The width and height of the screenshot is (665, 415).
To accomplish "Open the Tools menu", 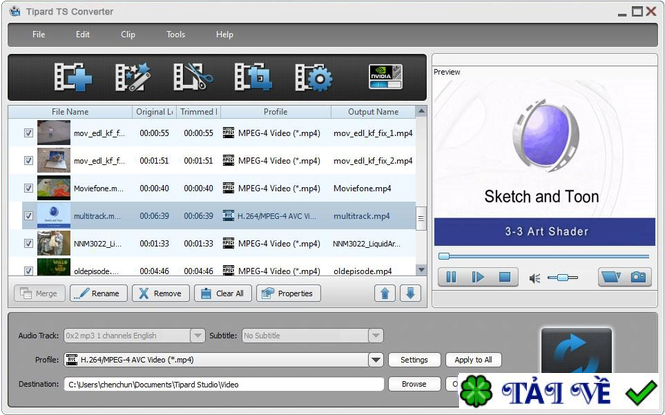I will pos(176,34).
